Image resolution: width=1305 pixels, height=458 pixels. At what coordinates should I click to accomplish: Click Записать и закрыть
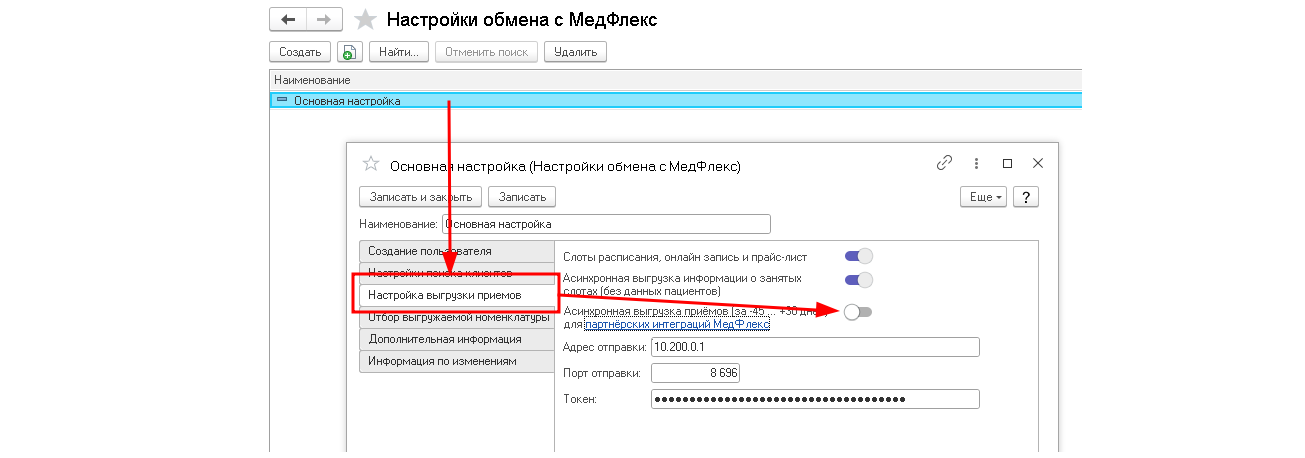pos(421,197)
